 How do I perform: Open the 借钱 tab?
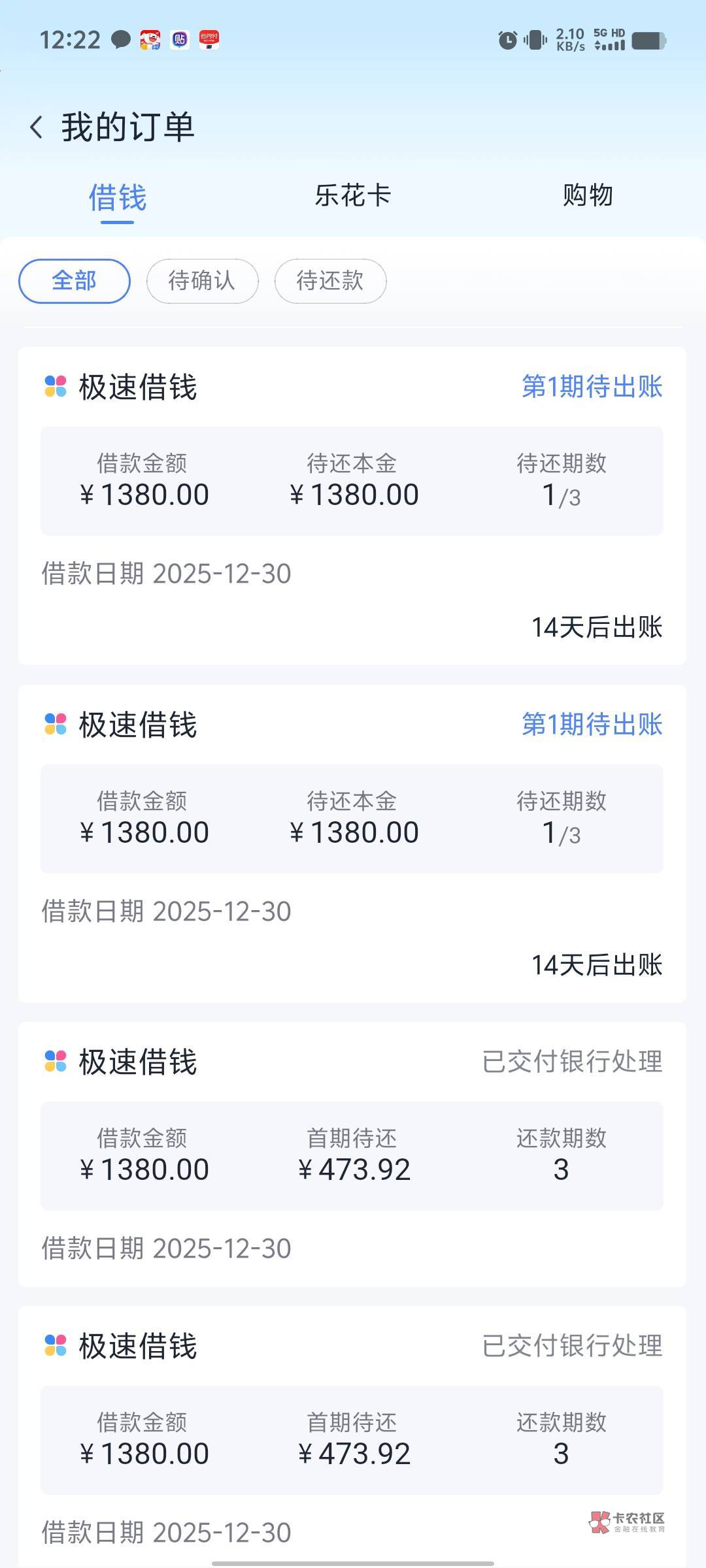[118, 197]
